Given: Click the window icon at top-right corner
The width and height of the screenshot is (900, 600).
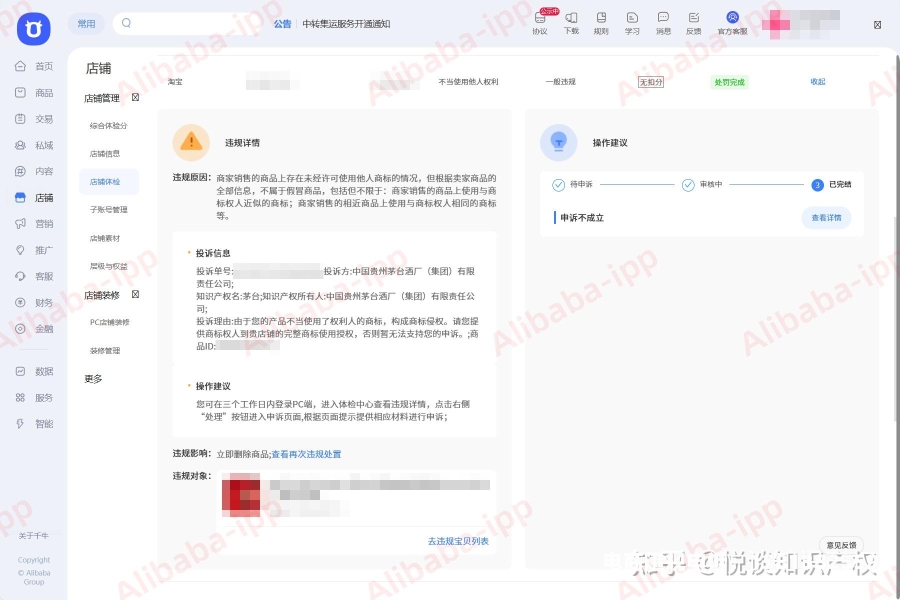Looking at the screenshot, I should (878, 25).
